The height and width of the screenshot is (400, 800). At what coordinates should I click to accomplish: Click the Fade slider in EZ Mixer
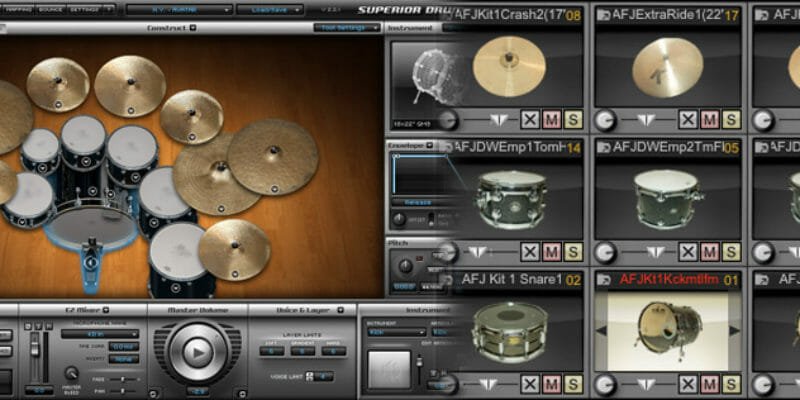pos(123,380)
